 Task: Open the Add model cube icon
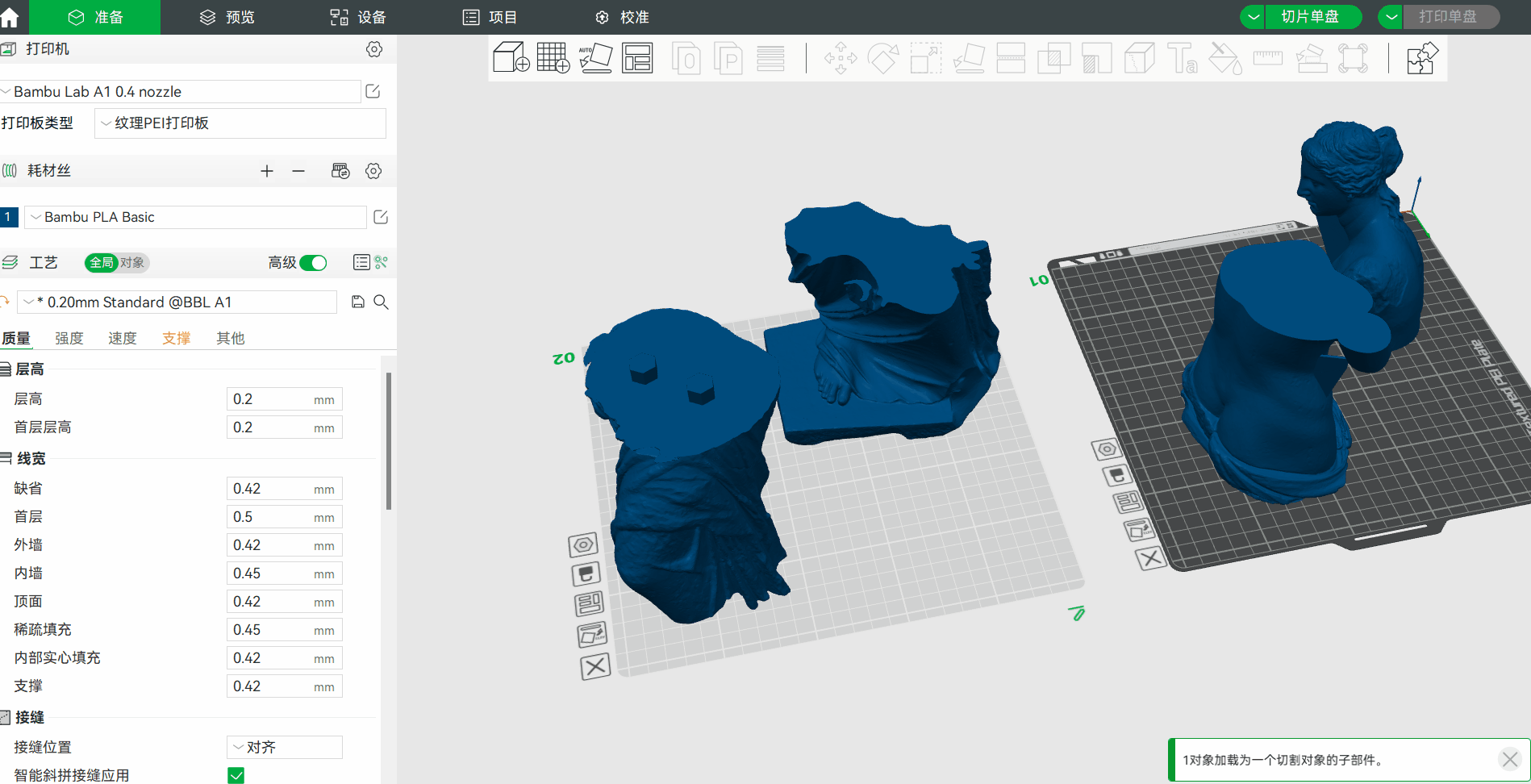point(511,58)
